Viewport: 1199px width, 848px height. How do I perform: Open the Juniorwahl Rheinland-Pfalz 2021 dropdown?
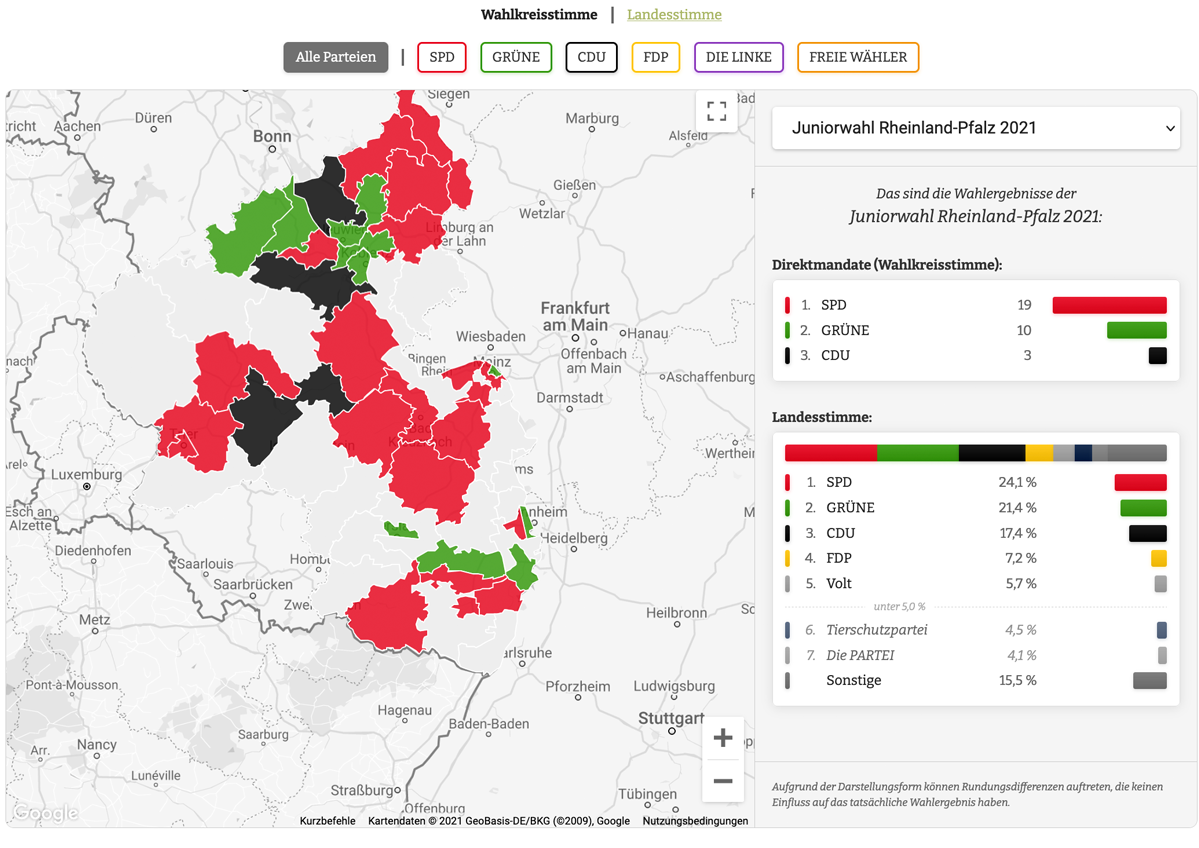975,128
